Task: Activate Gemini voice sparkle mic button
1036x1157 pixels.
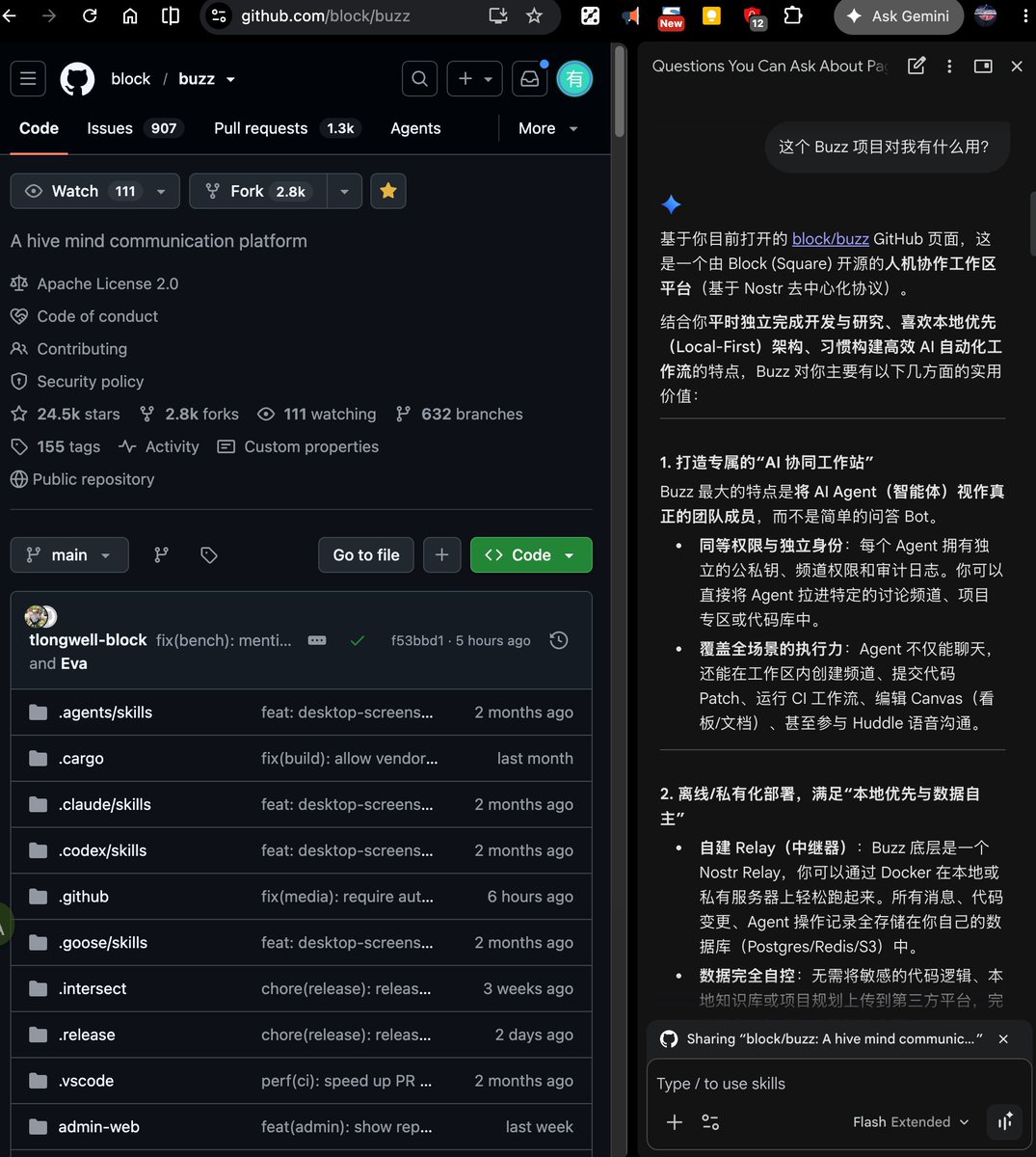Action: pos(1005,1121)
